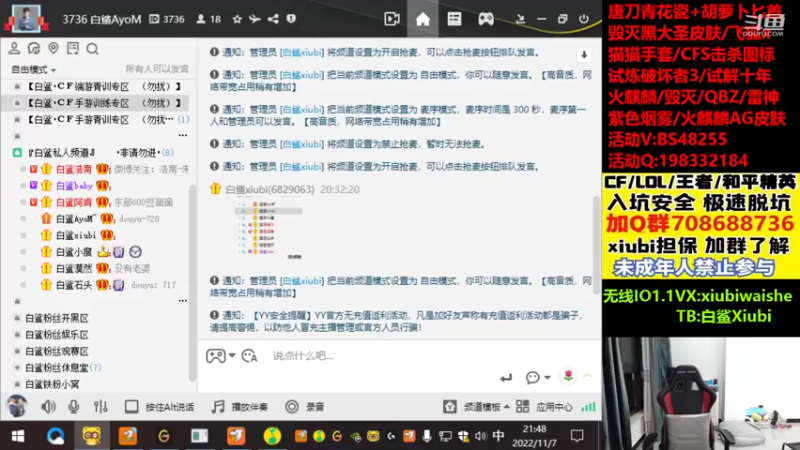
Task: Open the more options dots above 白鲨私人频道
Action: coord(183,135)
